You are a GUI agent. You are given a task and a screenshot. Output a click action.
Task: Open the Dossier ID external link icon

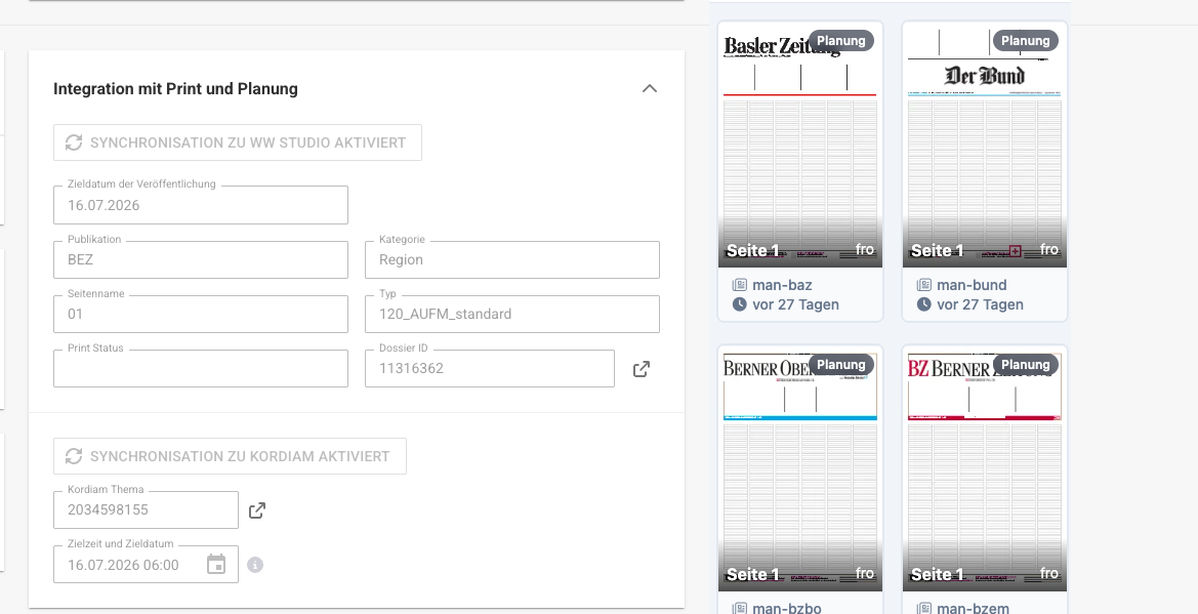(x=641, y=369)
